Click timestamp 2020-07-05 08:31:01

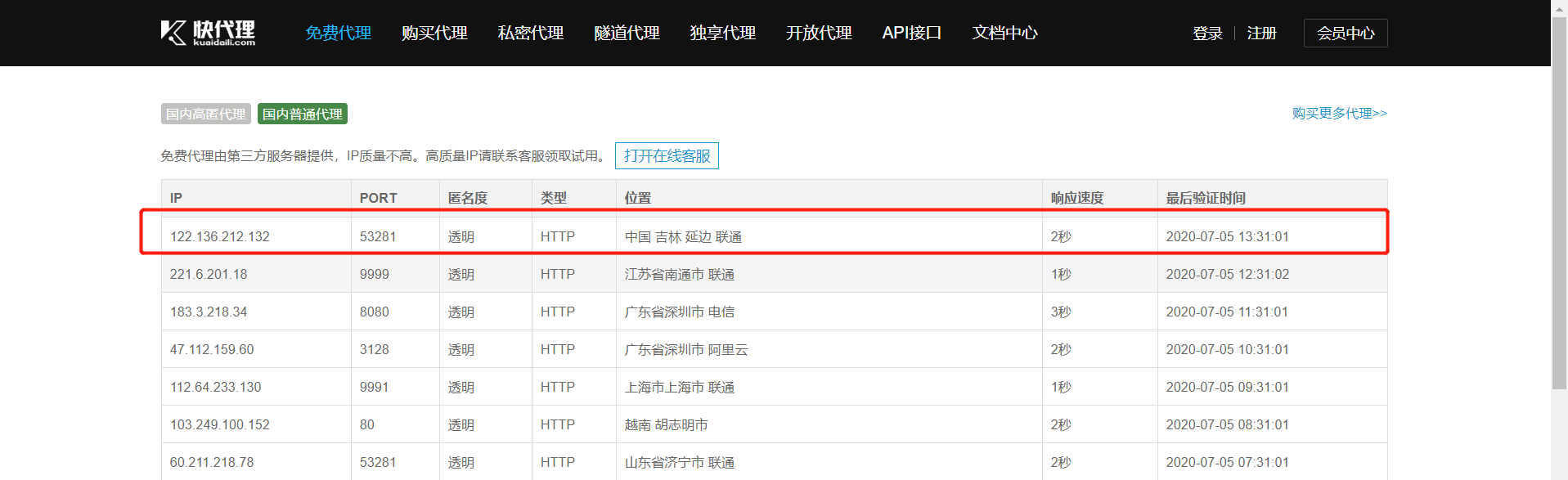pyautogui.click(x=1227, y=424)
